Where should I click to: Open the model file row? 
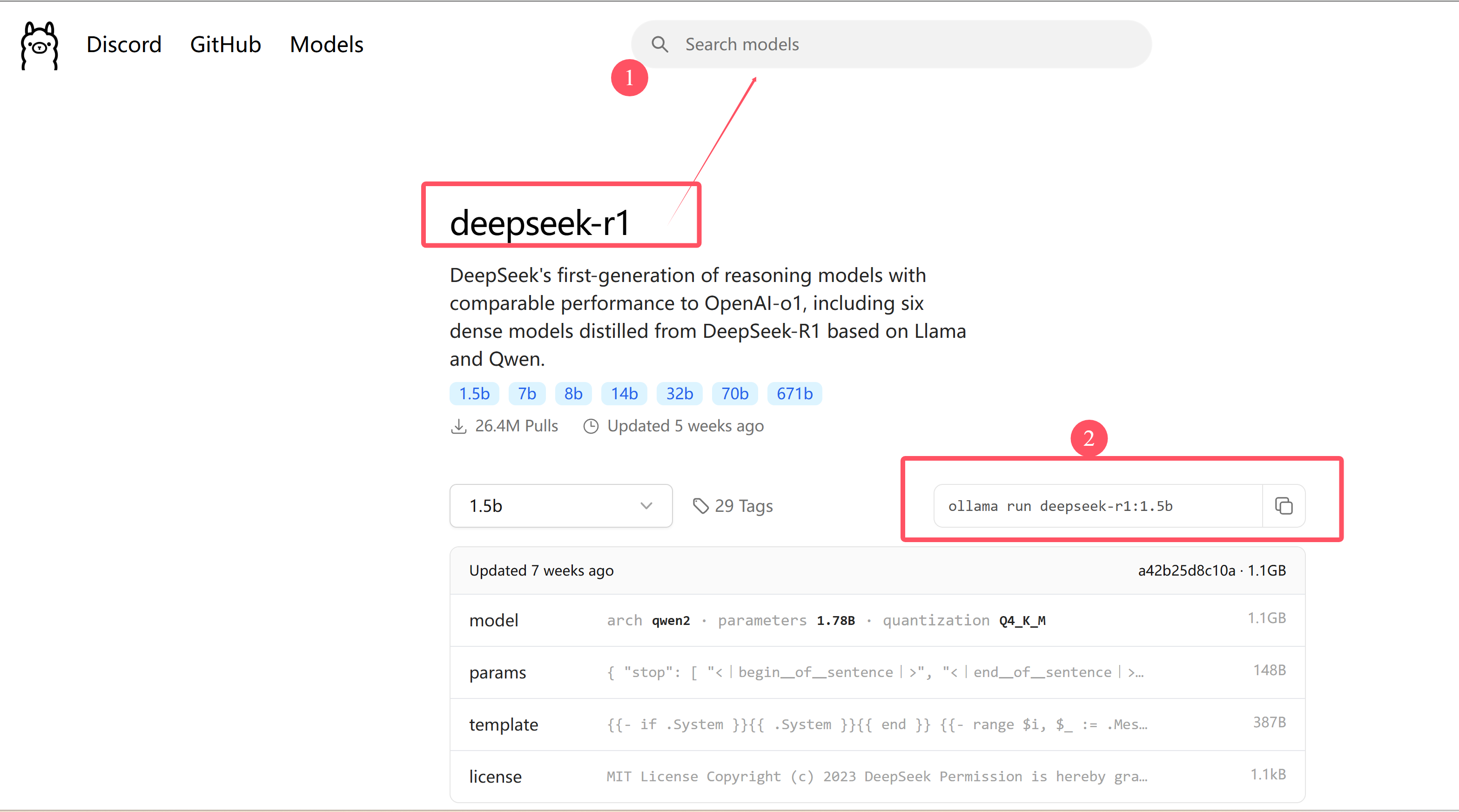[x=877, y=621]
